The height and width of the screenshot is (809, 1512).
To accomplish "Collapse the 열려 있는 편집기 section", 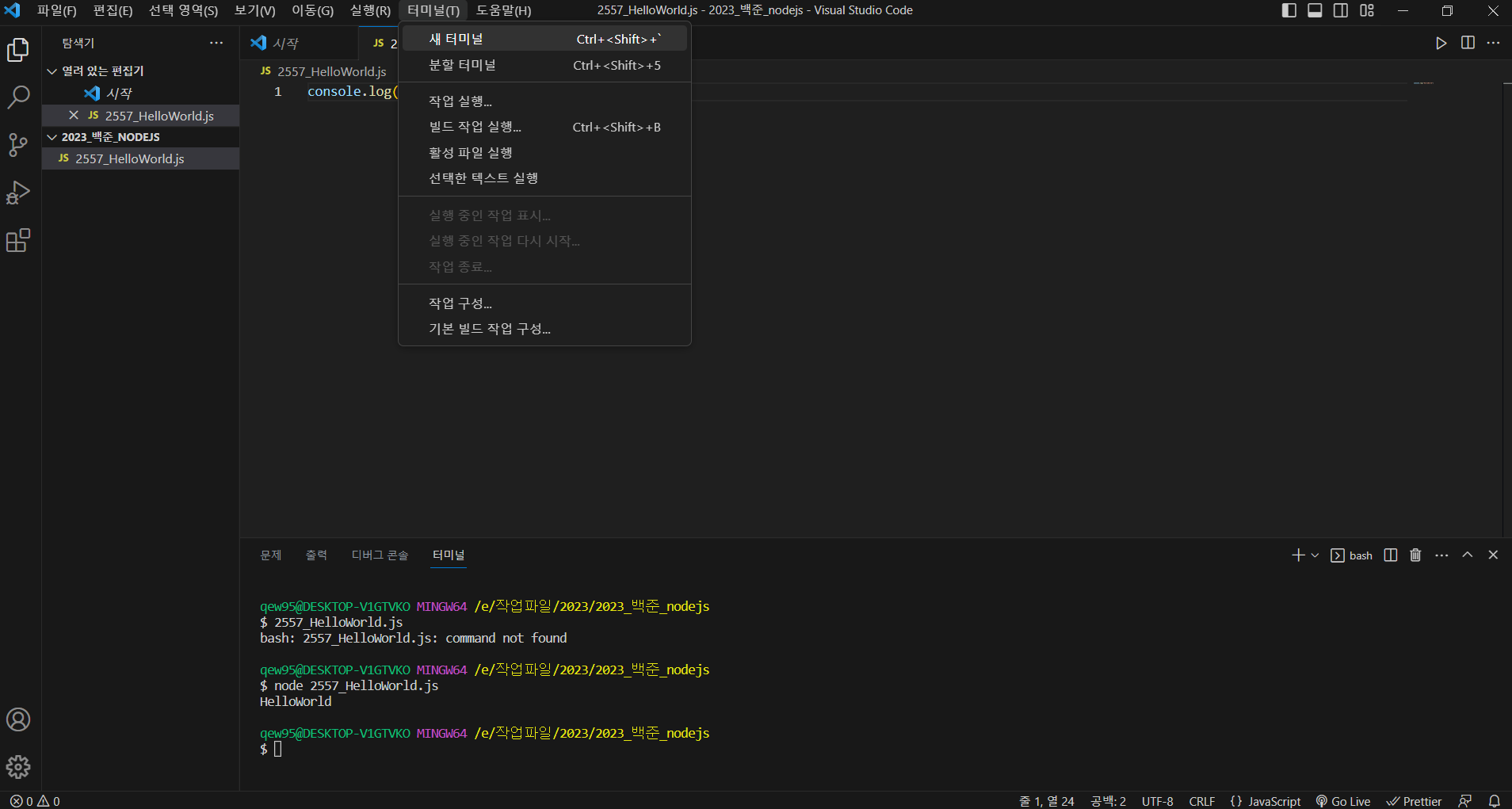I will [x=140, y=71].
